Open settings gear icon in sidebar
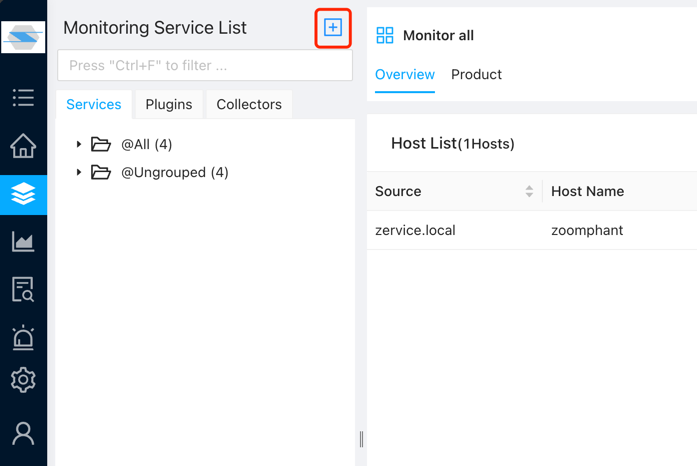The width and height of the screenshot is (697, 466). [x=23, y=380]
